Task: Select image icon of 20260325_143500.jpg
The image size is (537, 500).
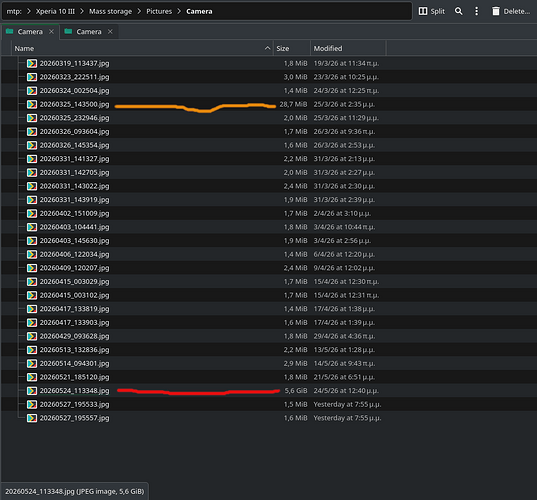Action: pos(32,104)
